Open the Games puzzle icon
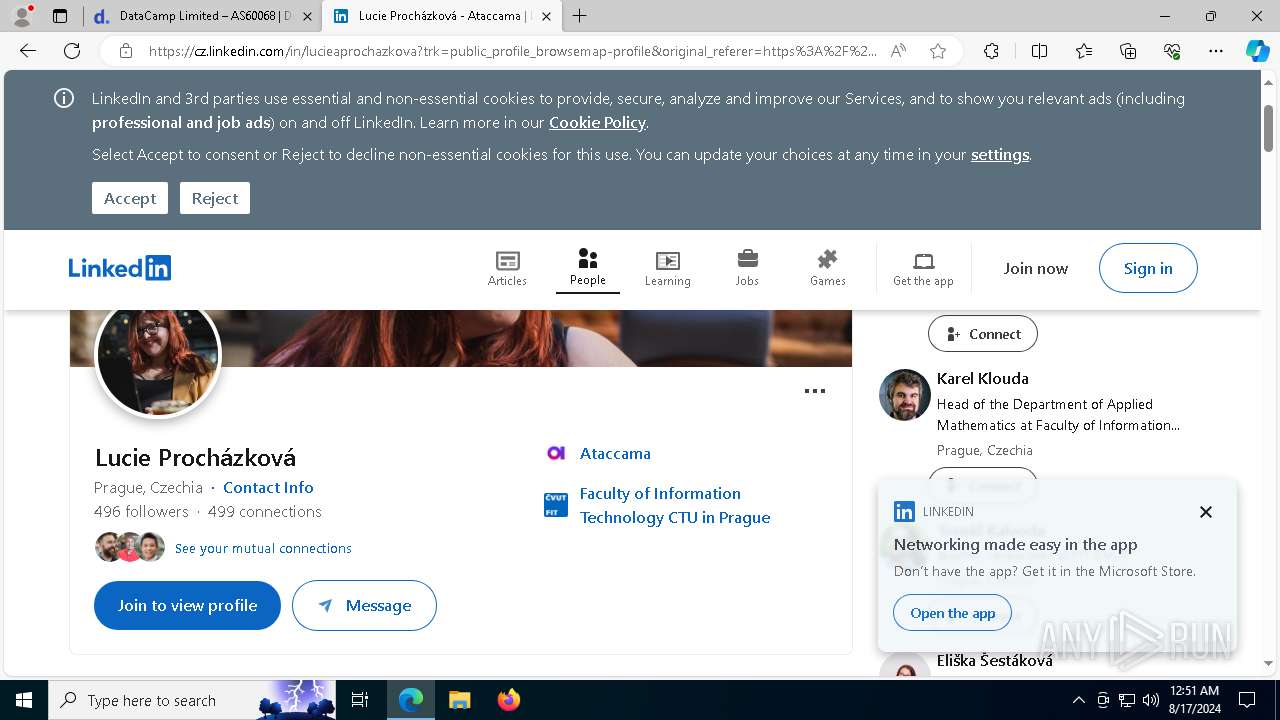Image resolution: width=1280 pixels, height=720 pixels. click(x=827, y=268)
